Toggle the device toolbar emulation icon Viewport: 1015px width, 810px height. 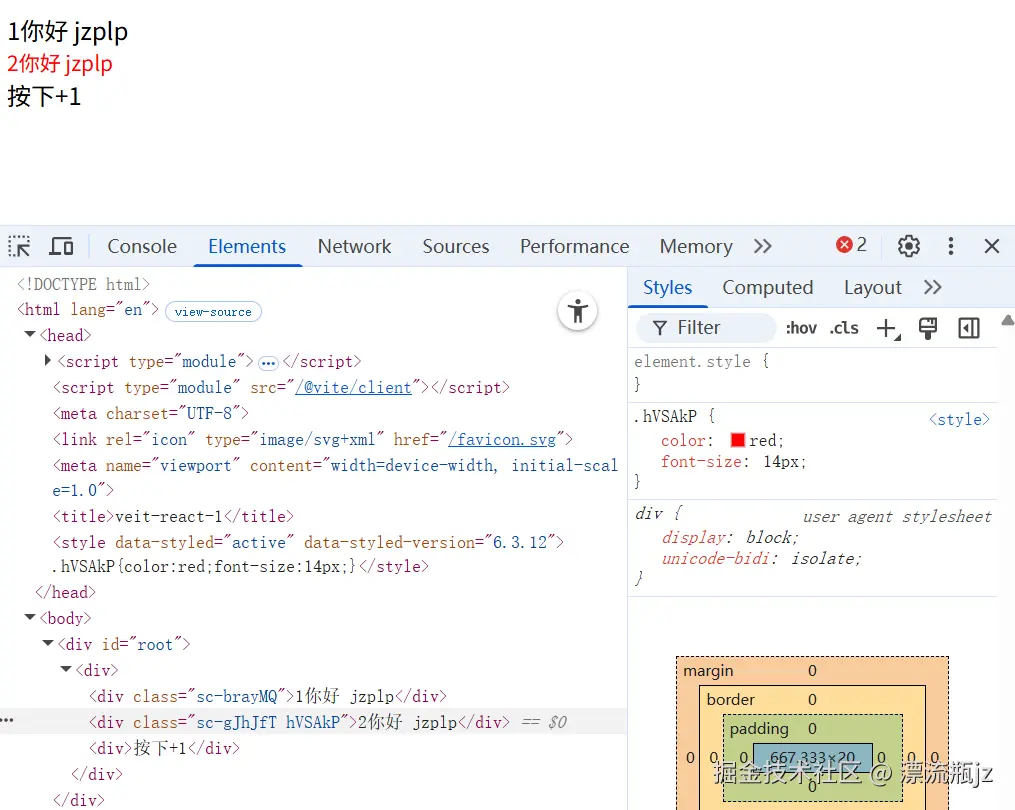tap(61, 245)
